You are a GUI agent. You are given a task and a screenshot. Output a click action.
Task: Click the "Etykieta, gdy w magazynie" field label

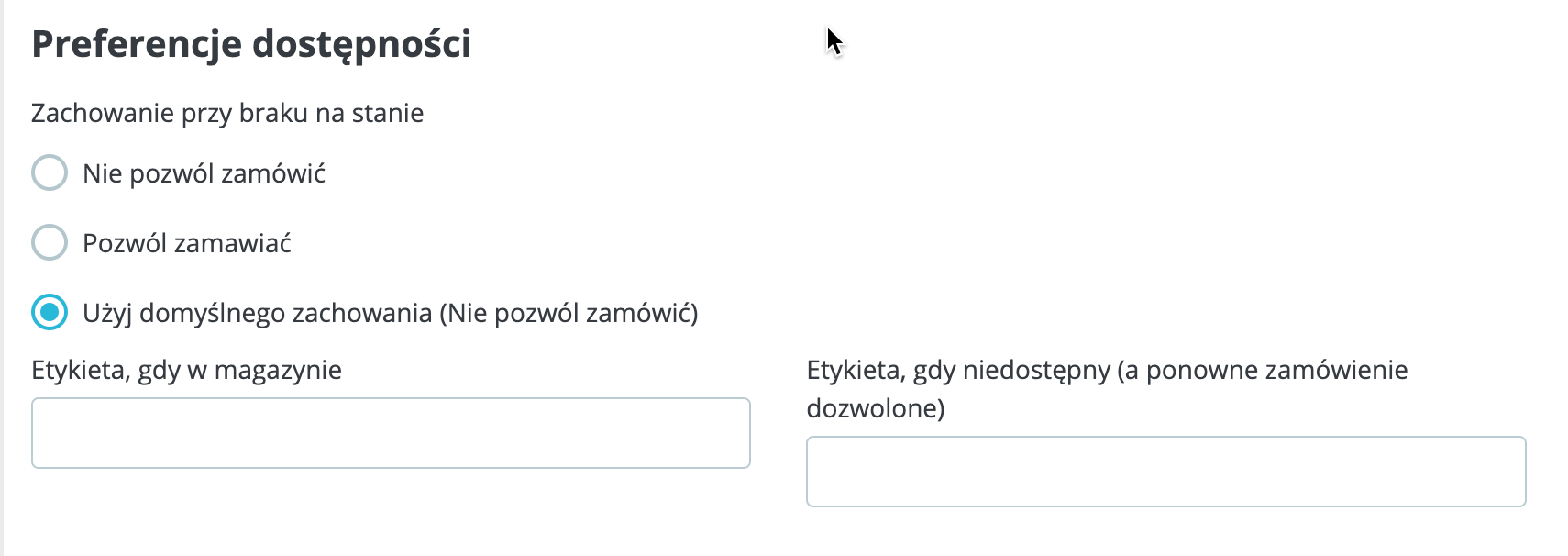point(186,370)
